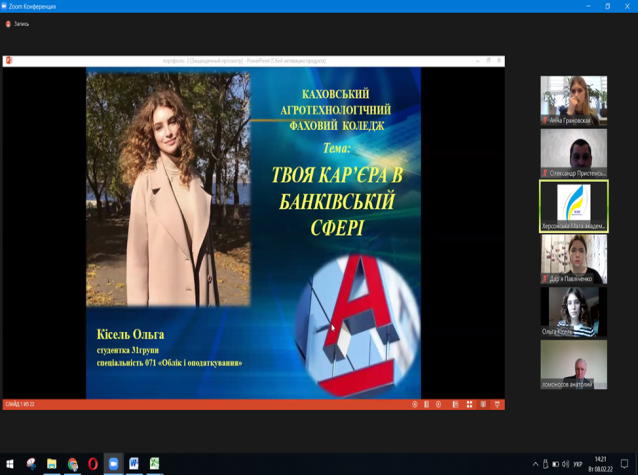
Task: Select the Херсонська Мала академ... participant tile
Action: [x=574, y=206]
